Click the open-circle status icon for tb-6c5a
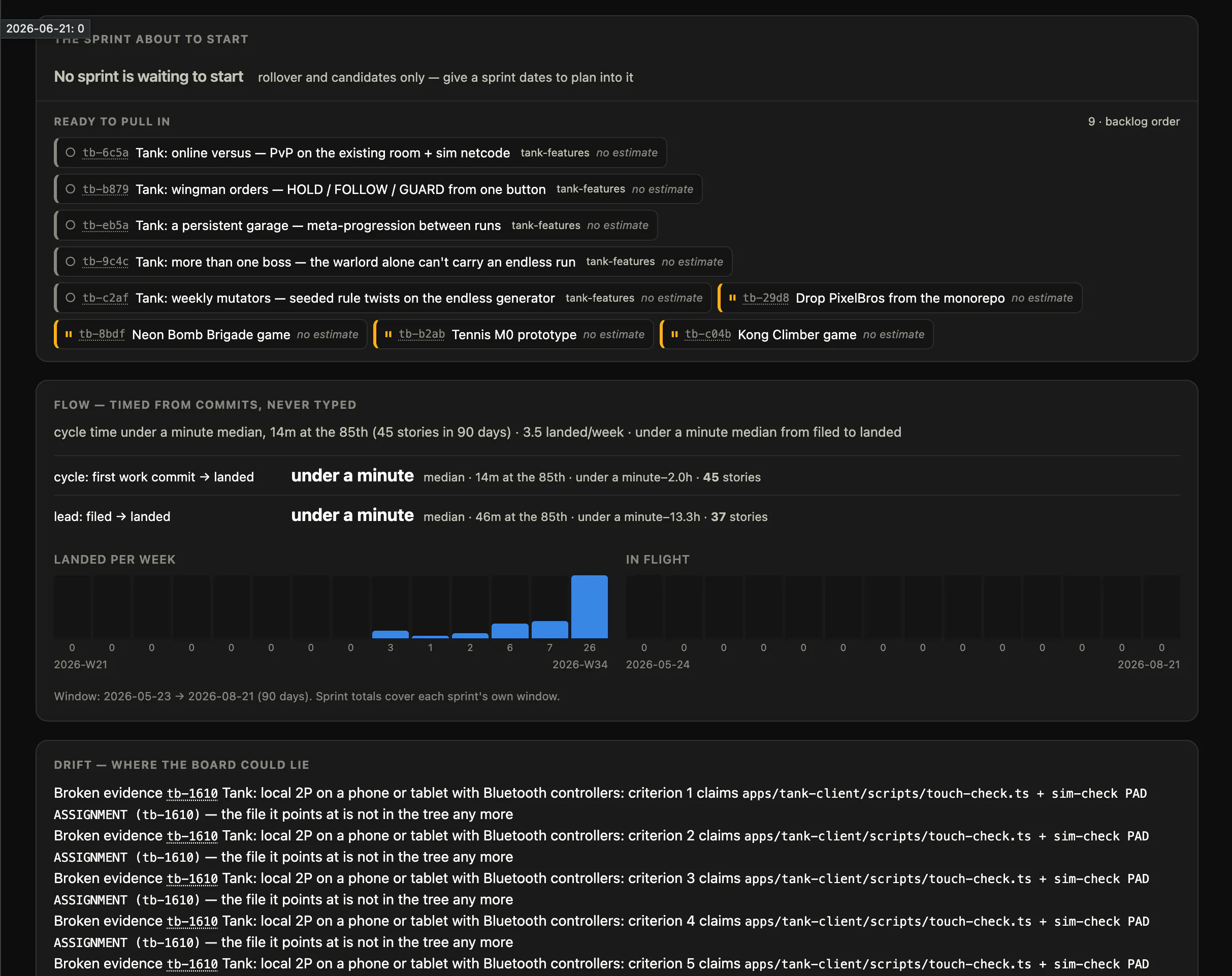The height and width of the screenshot is (976, 1232). click(70, 152)
